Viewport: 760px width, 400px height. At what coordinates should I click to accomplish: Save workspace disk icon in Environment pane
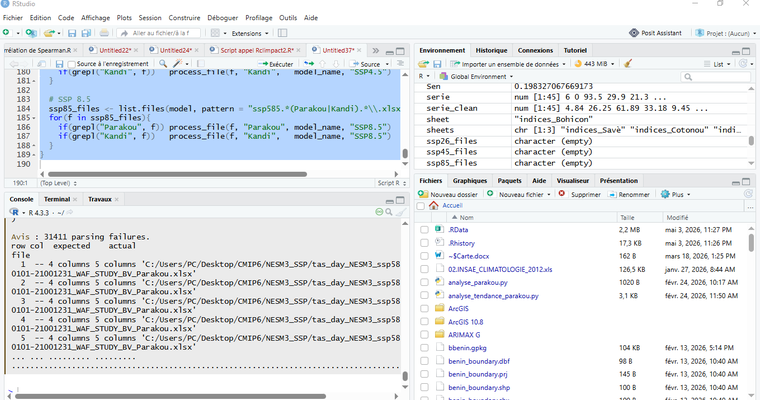pyautogui.click(x=437, y=64)
